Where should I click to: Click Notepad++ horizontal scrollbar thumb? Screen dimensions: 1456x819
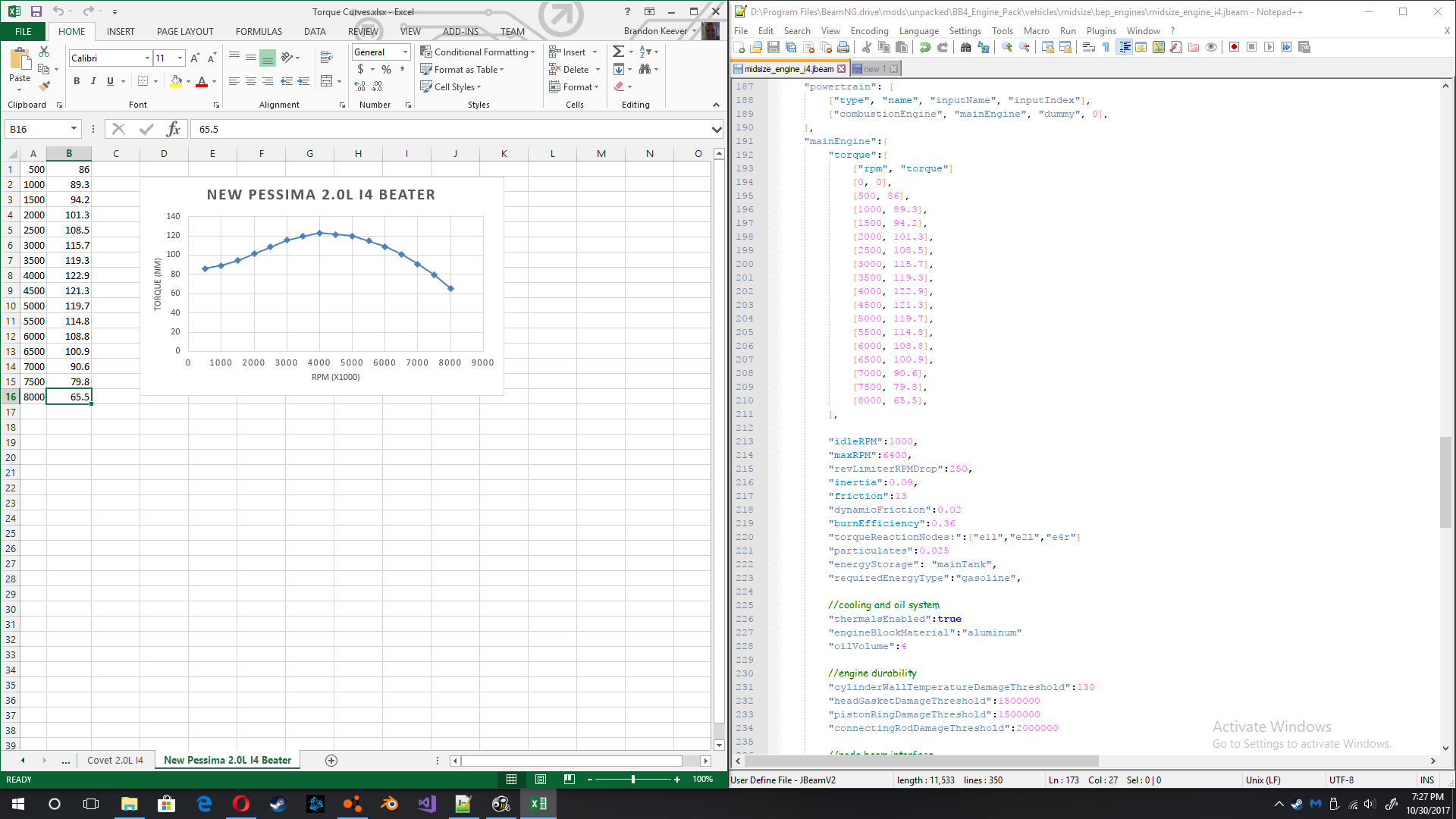click(x=921, y=761)
